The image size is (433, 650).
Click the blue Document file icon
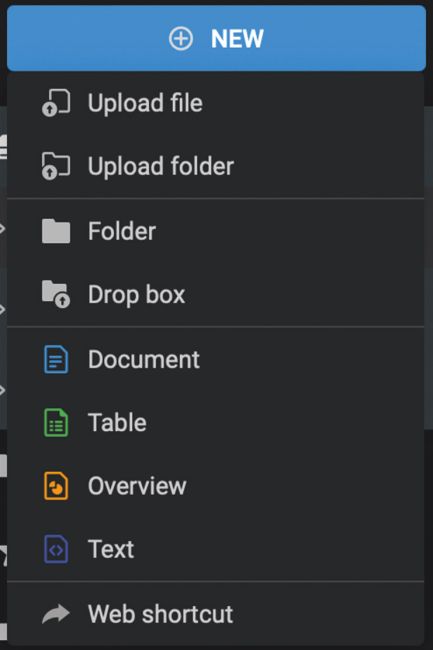56,359
